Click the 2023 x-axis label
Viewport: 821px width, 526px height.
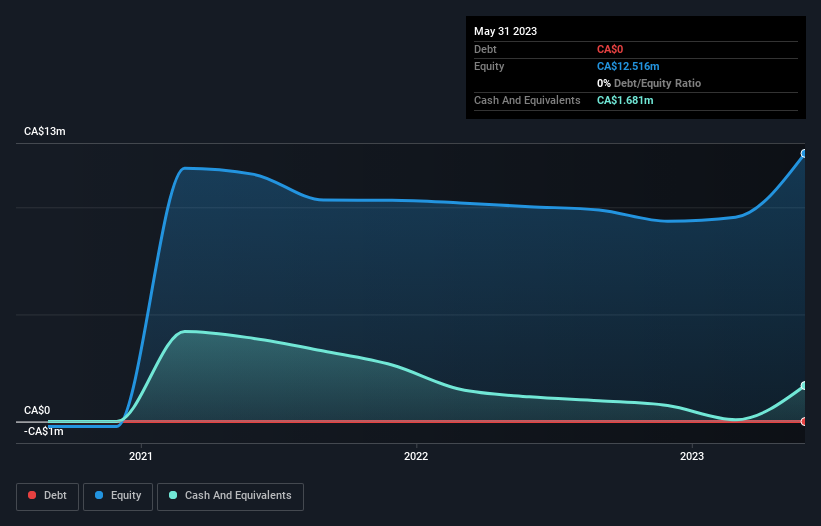pos(692,456)
